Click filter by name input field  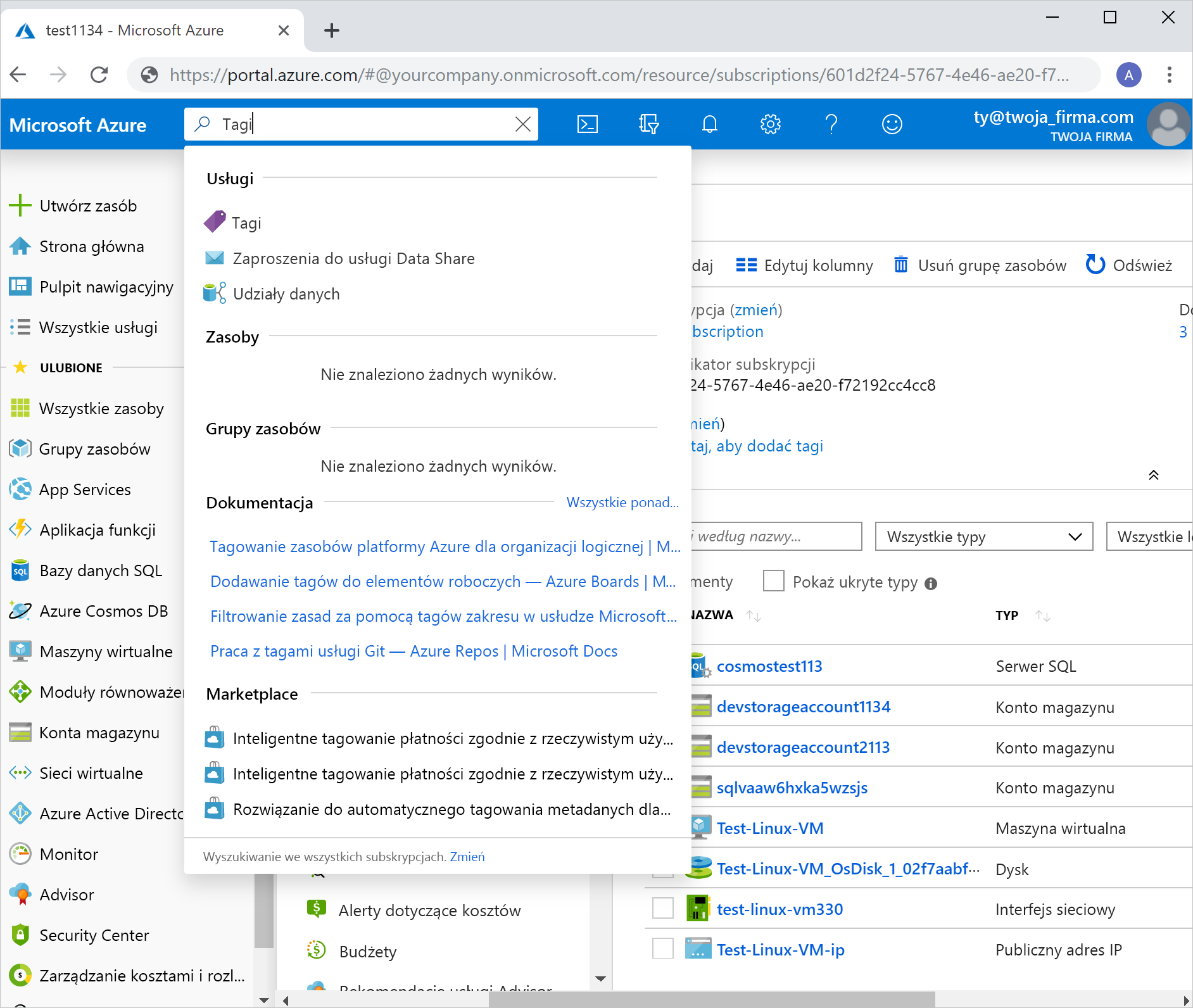coord(776,537)
